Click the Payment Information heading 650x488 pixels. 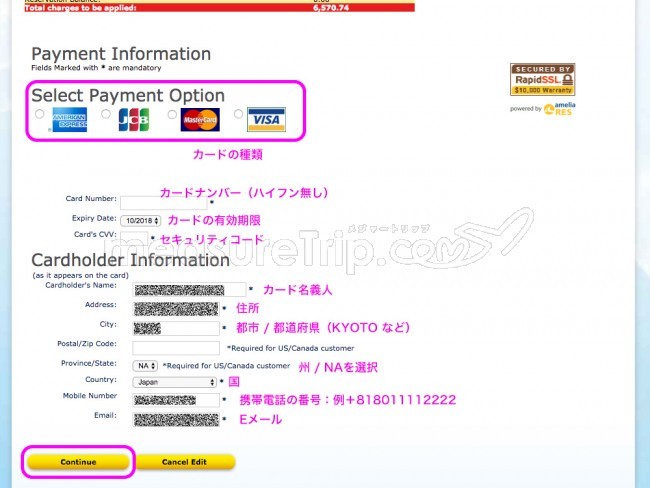(x=121, y=54)
